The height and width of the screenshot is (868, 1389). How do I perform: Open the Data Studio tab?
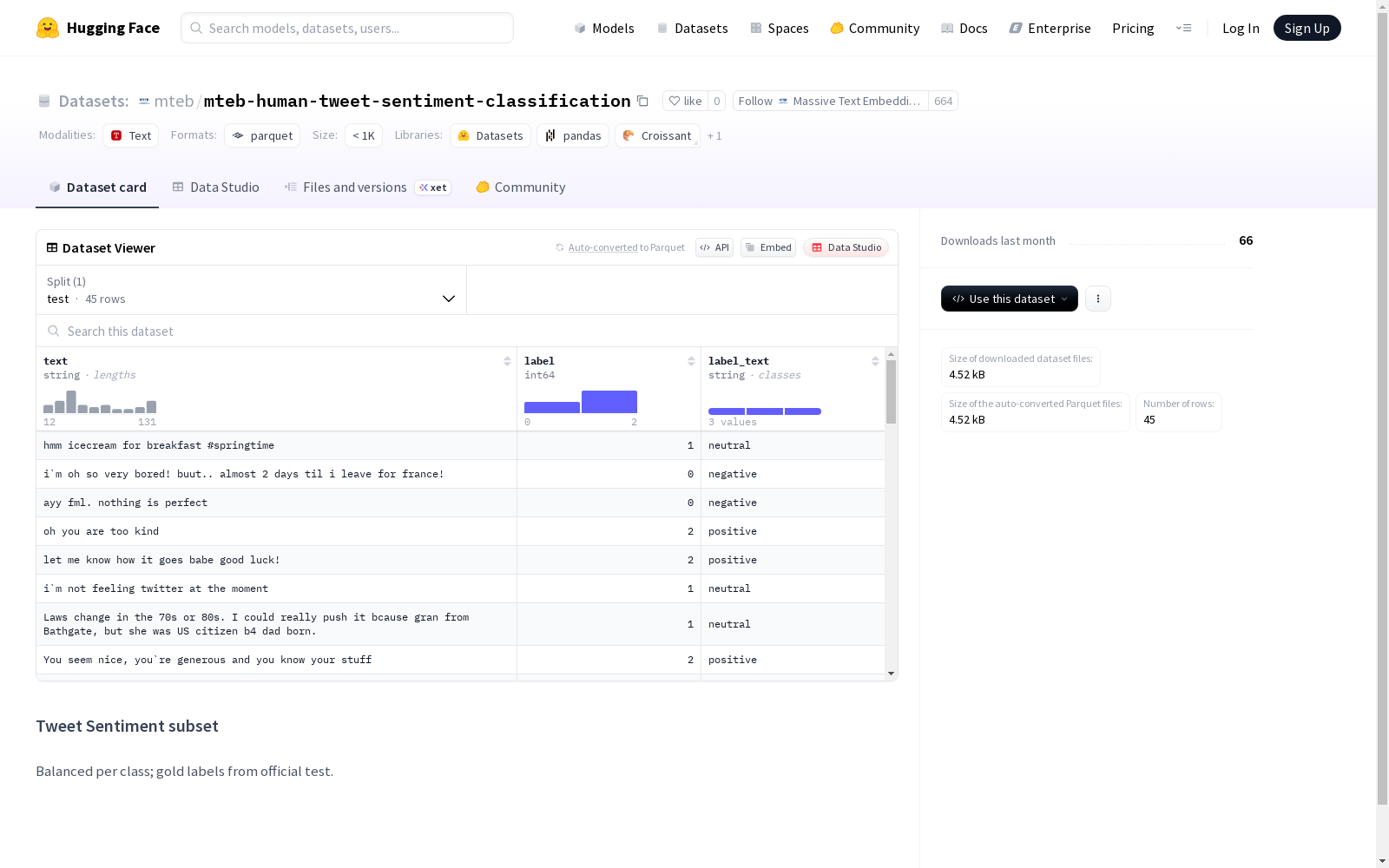pyautogui.click(x=215, y=187)
